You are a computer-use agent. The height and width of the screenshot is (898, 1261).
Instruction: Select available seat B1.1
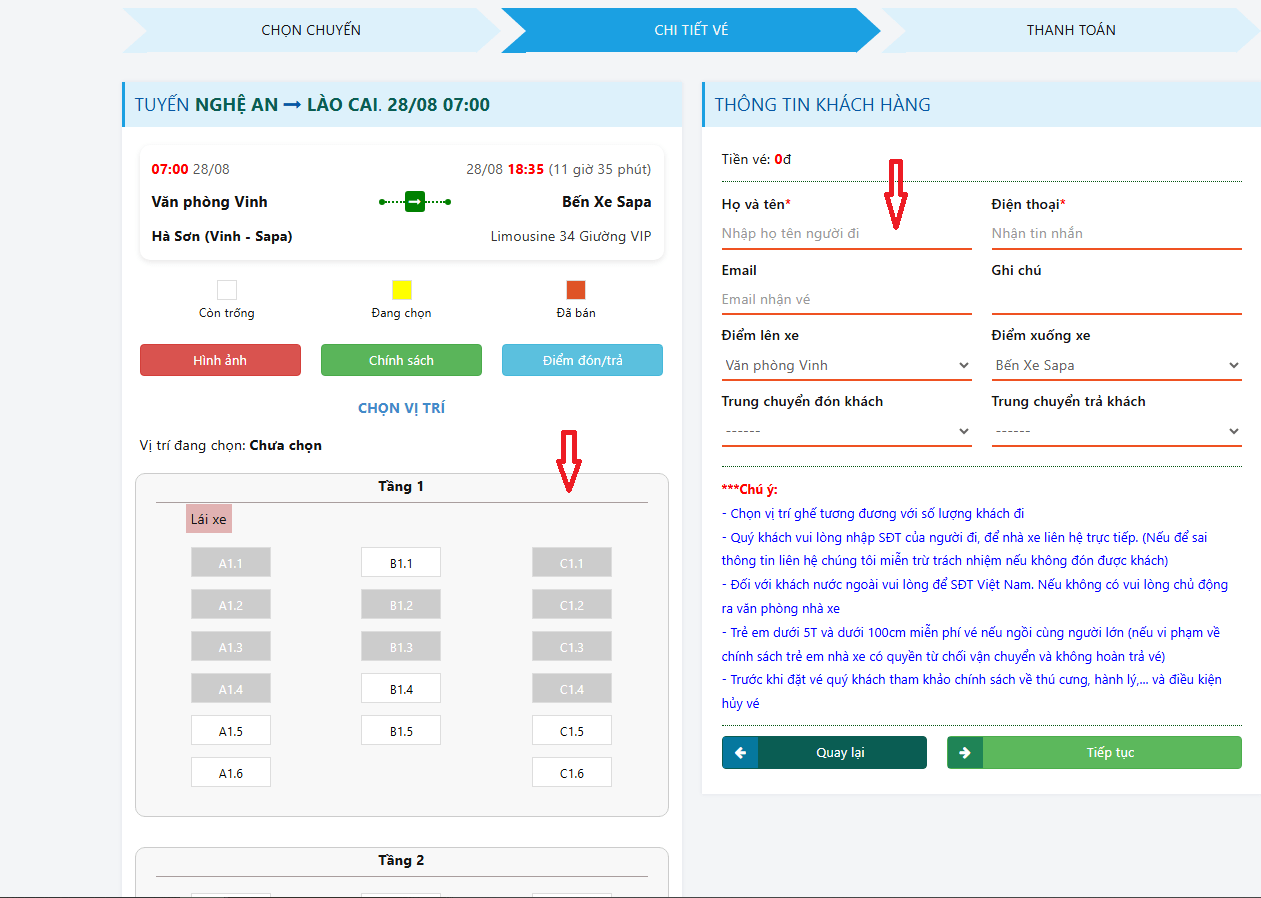point(401,563)
